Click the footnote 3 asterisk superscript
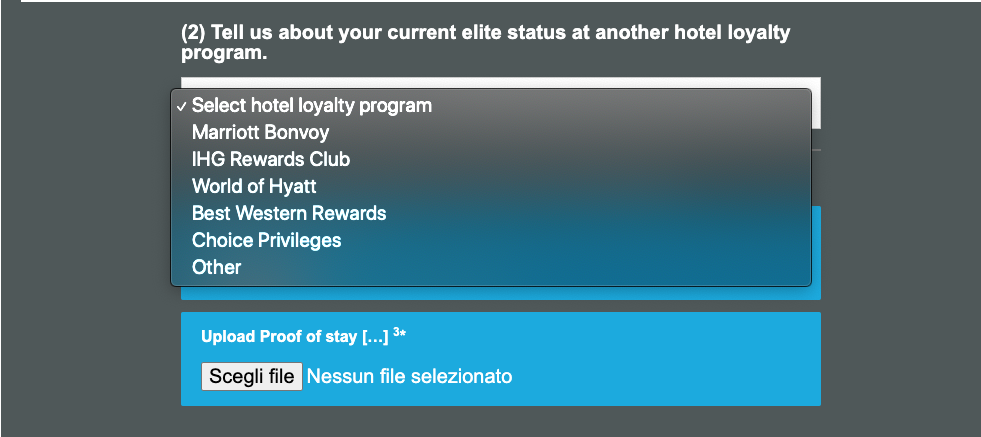Viewport: 981px width, 437px height. 400,333
